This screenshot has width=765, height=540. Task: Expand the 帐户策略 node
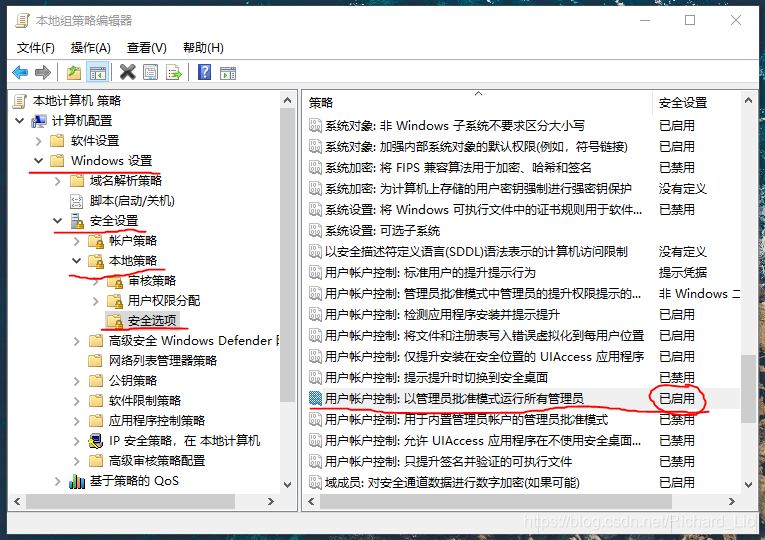pos(77,241)
